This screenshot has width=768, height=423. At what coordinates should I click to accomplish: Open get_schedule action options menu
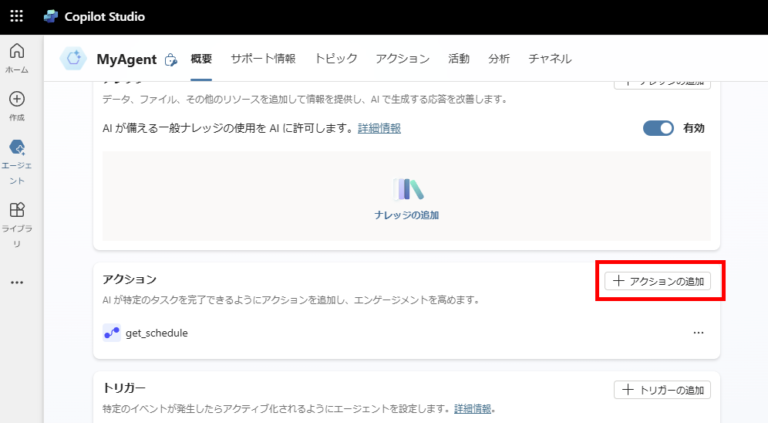click(x=698, y=333)
